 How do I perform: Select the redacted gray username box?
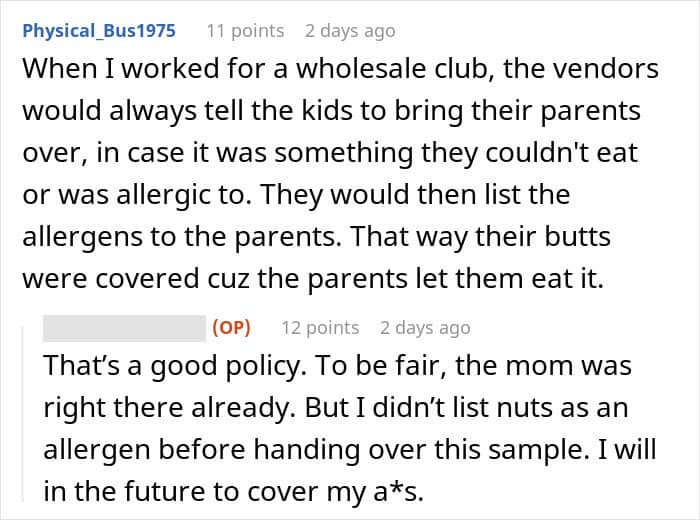tap(124, 327)
